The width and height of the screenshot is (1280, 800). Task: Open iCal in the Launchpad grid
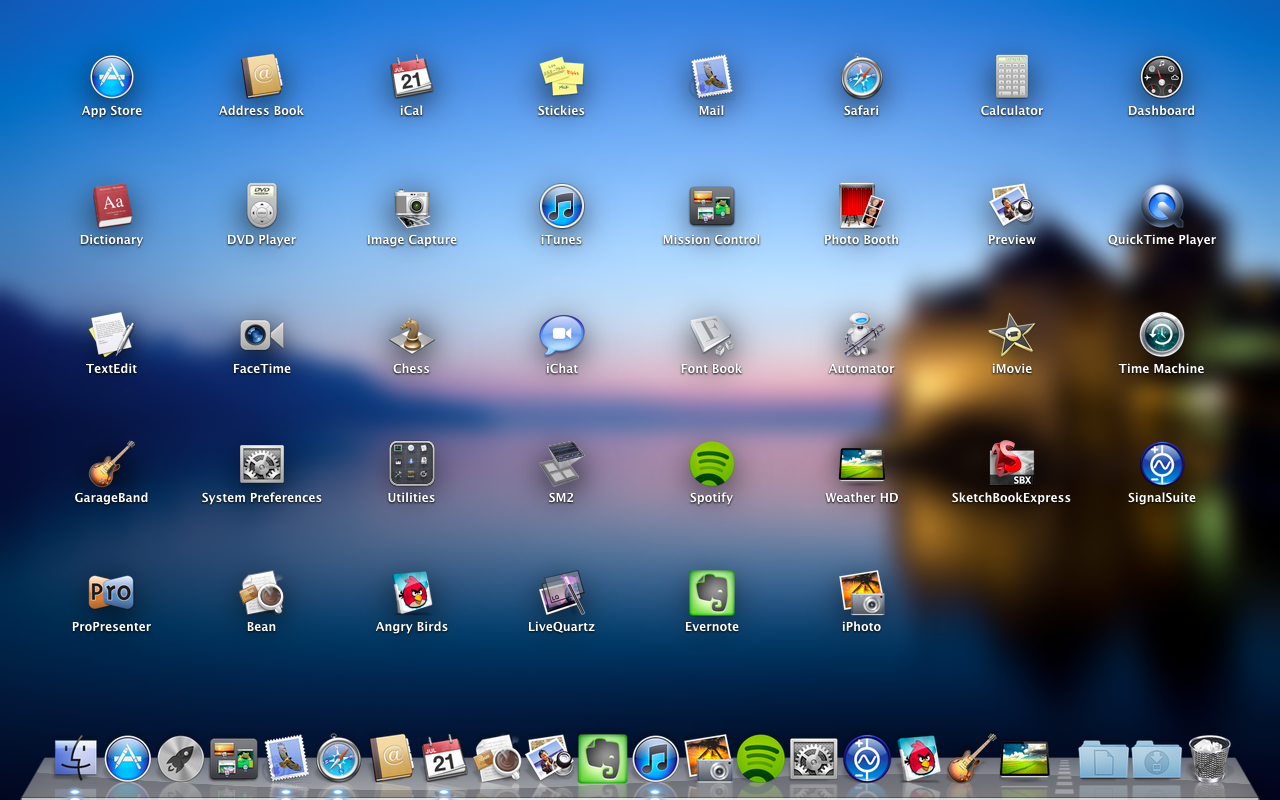pyautogui.click(x=411, y=78)
